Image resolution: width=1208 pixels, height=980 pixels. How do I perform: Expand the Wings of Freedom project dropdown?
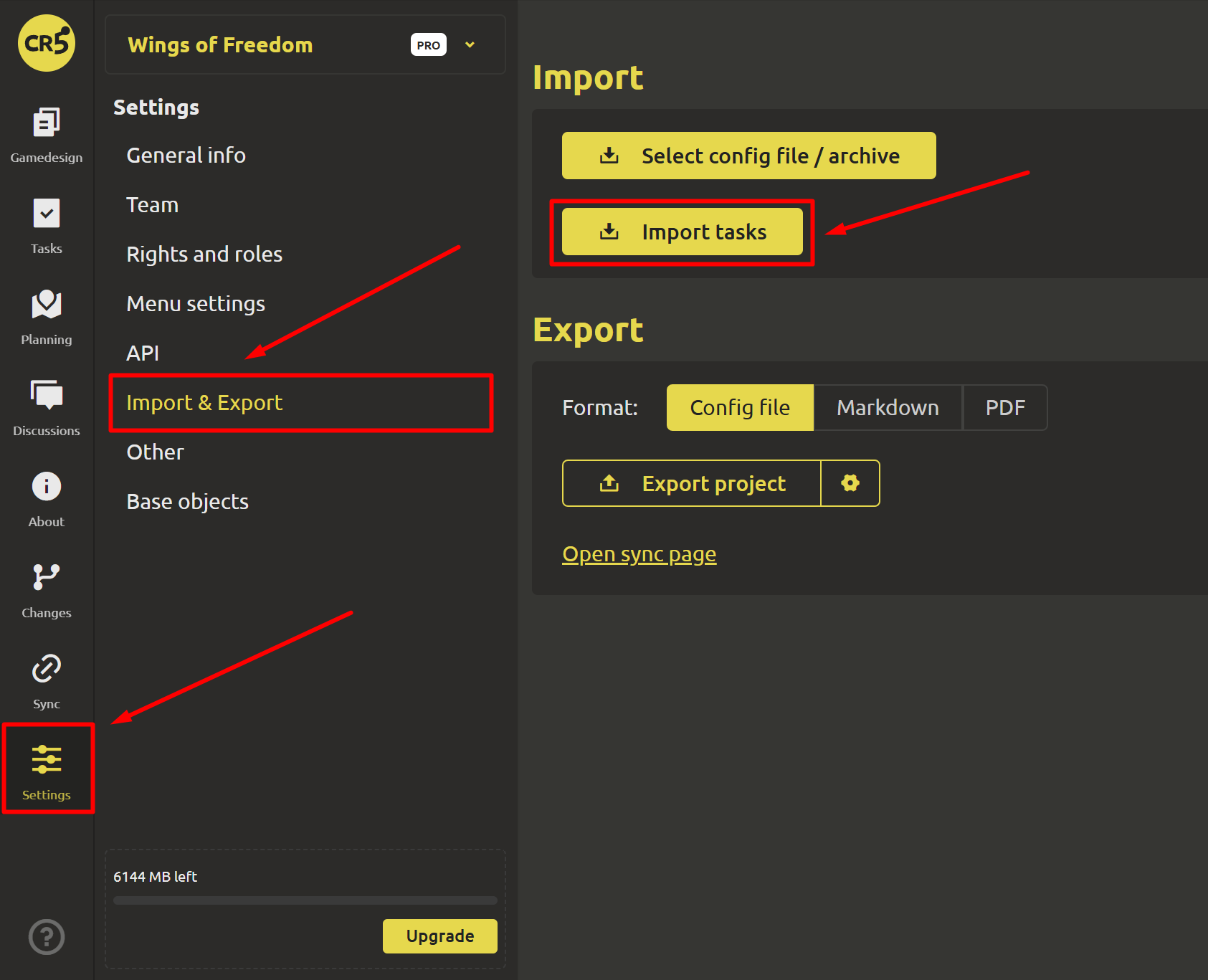[x=470, y=44]
